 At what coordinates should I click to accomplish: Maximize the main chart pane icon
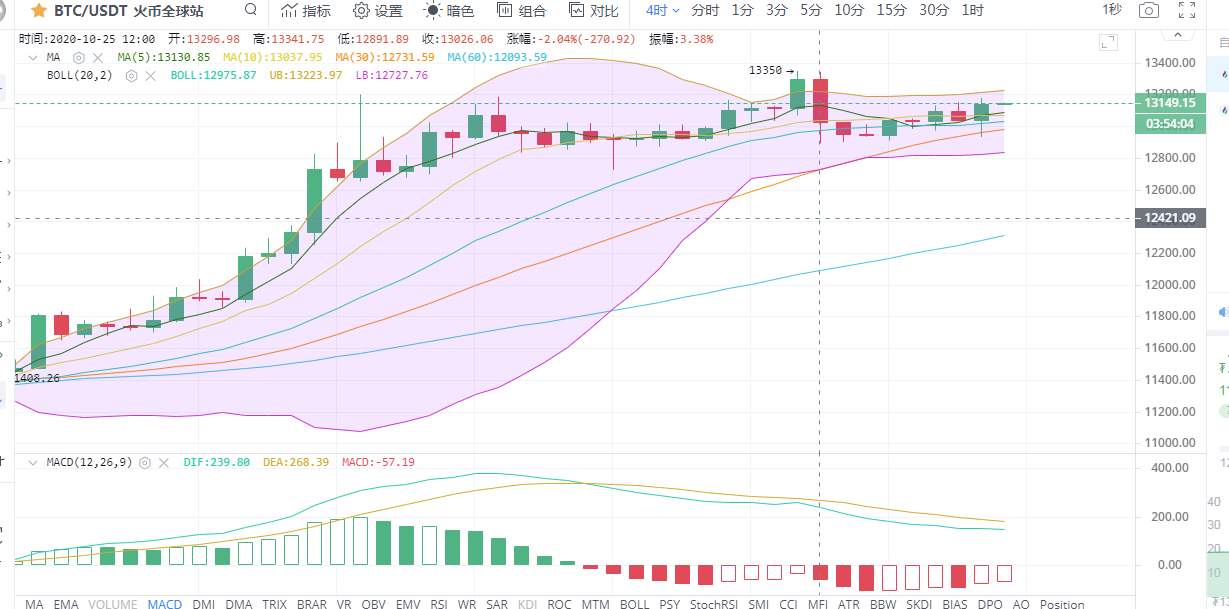pos(1107,42)
